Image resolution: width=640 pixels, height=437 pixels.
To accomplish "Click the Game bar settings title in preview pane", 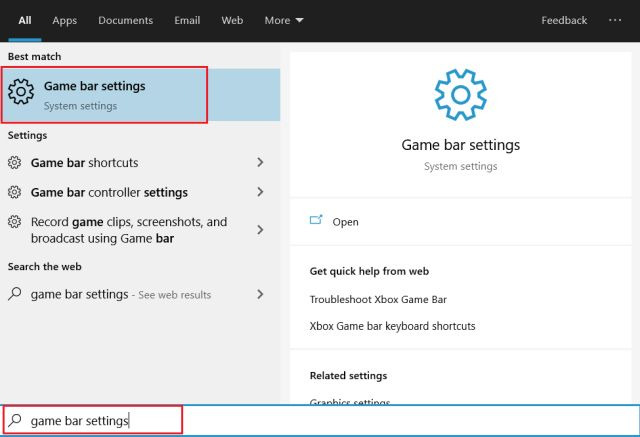I will 460,145.
